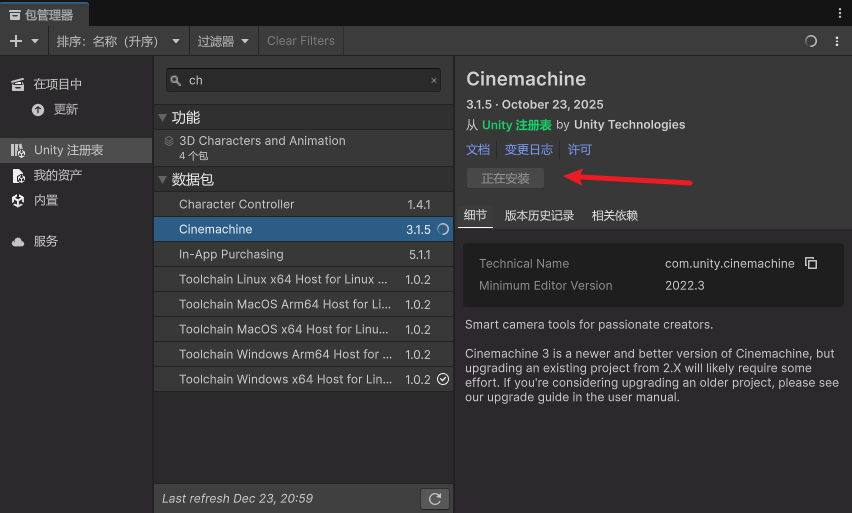The width and height of the screenshot is (852, 513).
Task: Switch to the 版本历史记录 tab
Action: click(x=539, y=216)
